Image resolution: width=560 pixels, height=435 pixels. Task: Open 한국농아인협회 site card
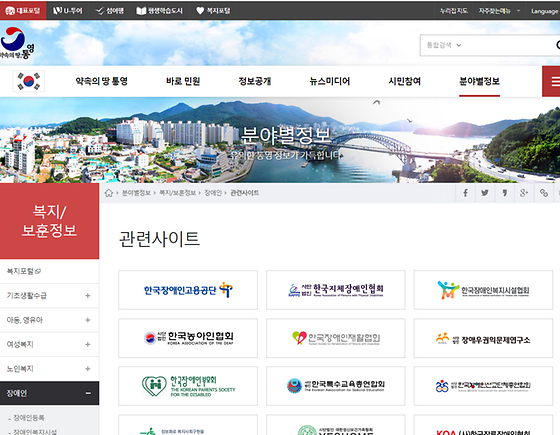[x=188, y=338]
